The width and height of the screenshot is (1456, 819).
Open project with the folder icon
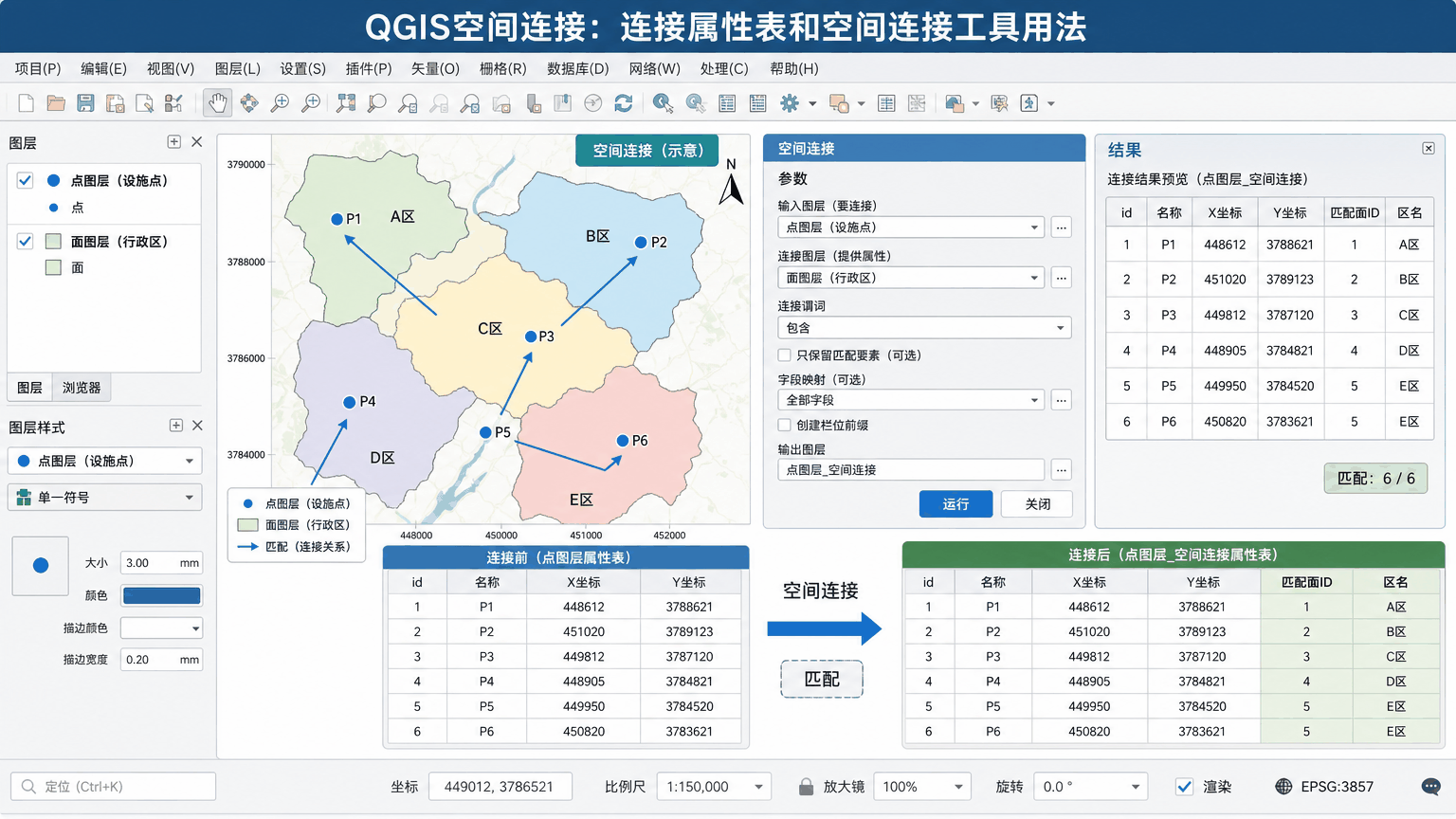[56, 103]
